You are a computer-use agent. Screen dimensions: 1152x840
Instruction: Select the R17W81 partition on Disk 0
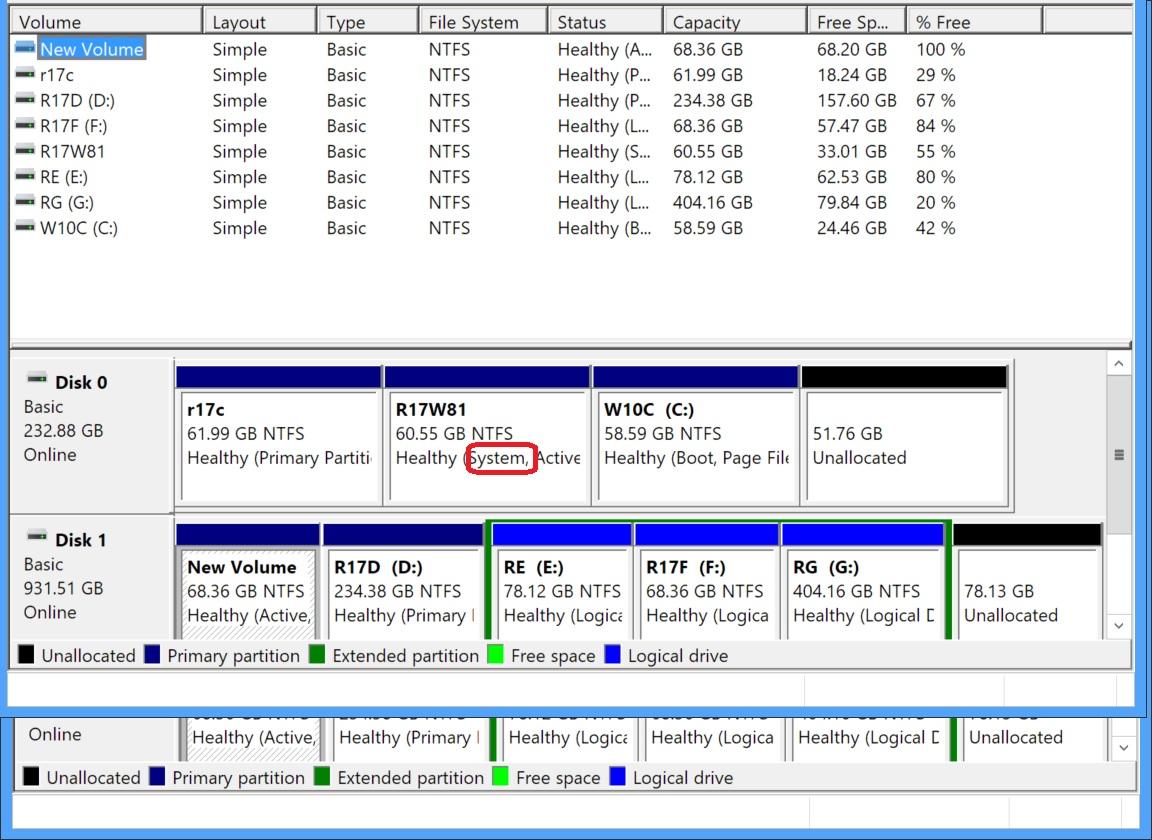[487, 435]
